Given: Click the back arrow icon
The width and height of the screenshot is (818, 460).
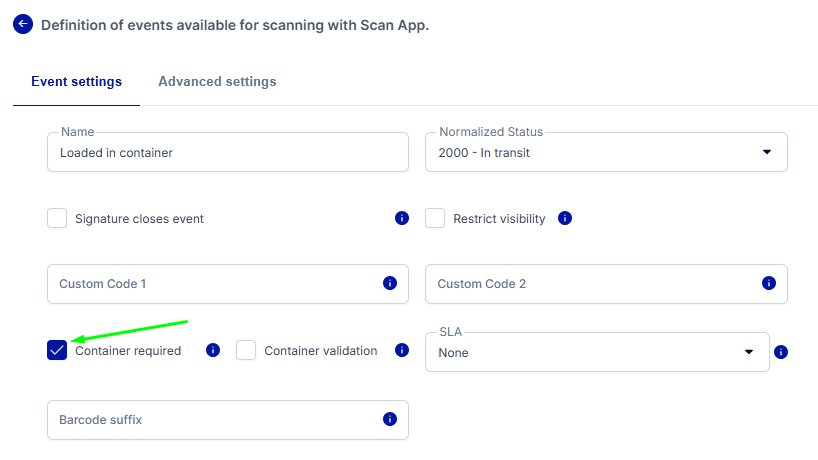Looking at the screenshot, I should click(23, 24).
